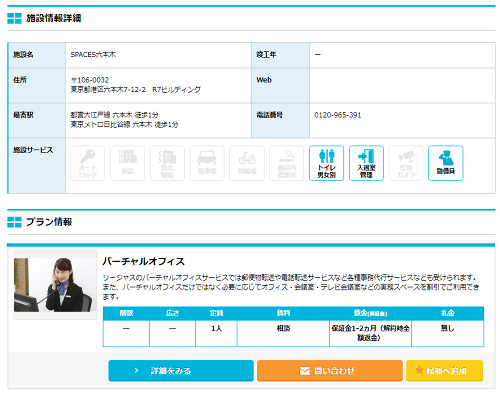Screen dimensions: 500x394
Task: Click the 敷金 column header
Action: pos(370,313)
